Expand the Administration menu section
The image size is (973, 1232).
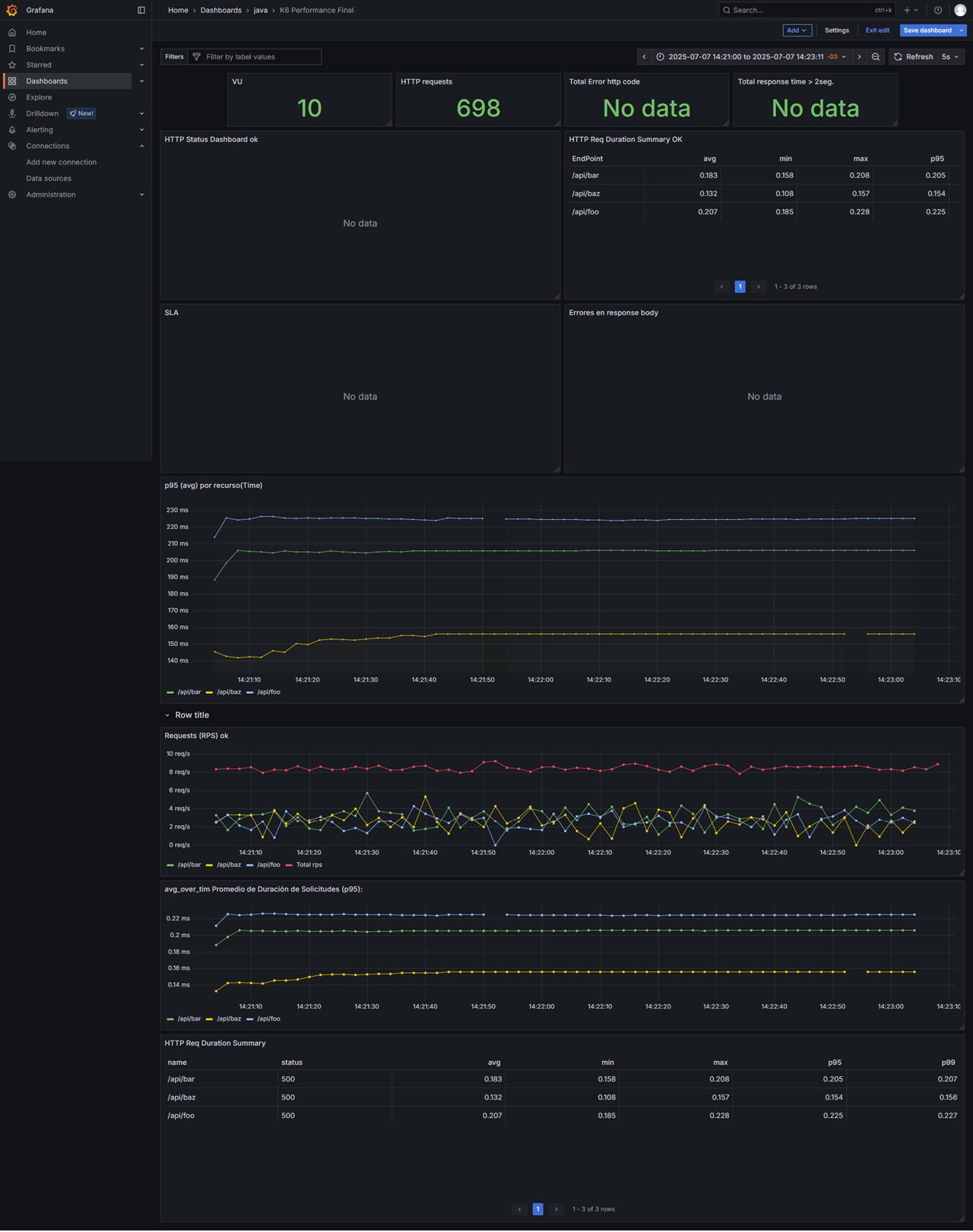pyautogui.click(x=141, y=195)
